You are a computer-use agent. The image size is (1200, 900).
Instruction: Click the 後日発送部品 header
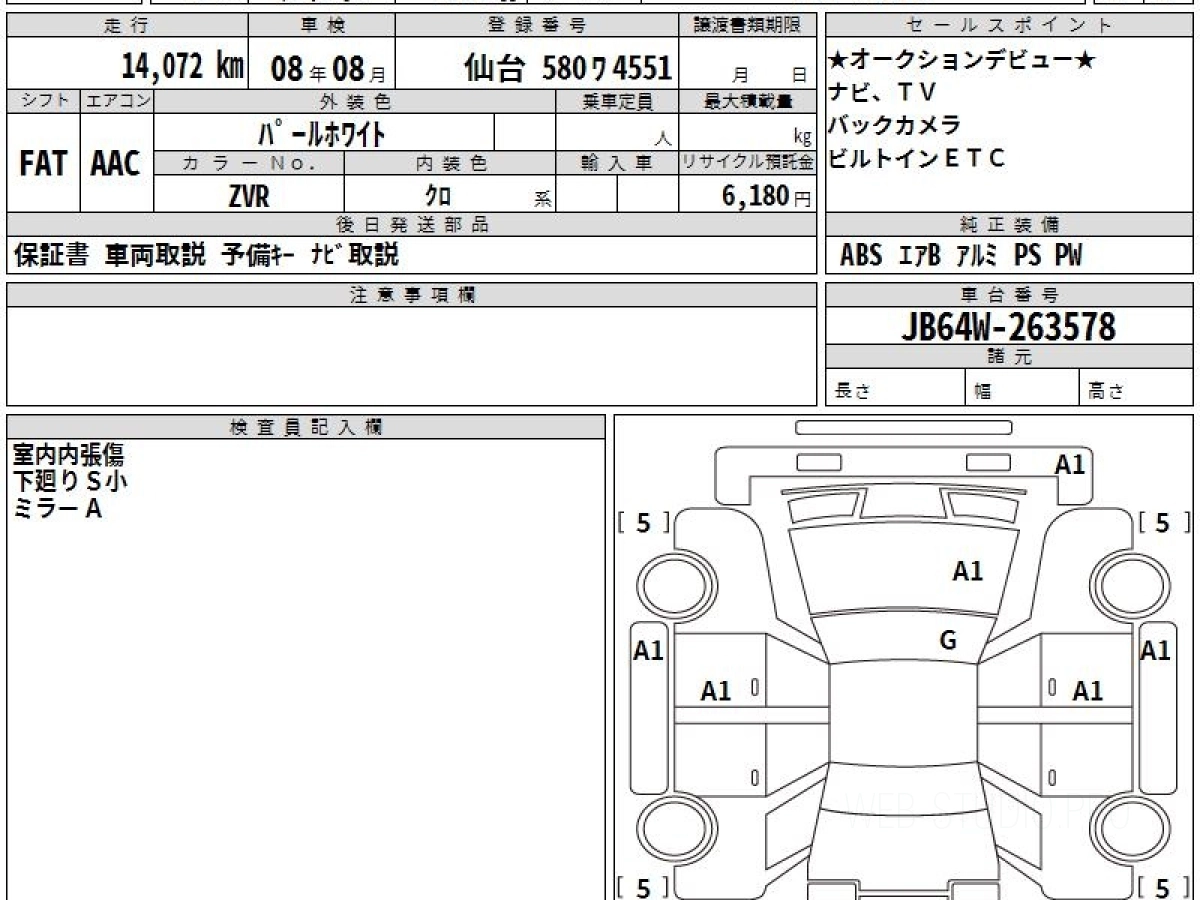(412, 225)
